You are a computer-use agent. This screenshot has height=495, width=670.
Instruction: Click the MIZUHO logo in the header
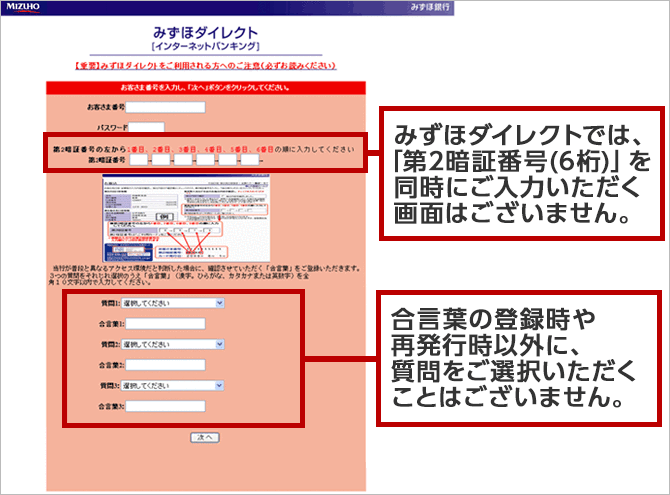(x=23, y=7)
